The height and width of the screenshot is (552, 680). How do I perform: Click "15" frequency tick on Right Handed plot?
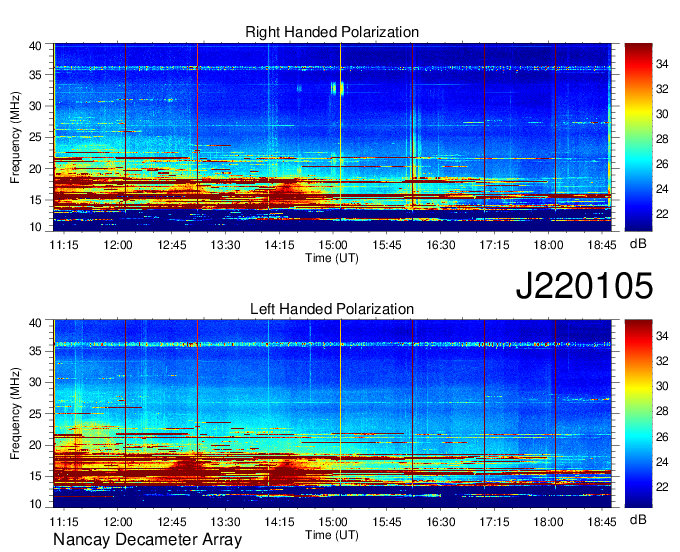point(36,200)
